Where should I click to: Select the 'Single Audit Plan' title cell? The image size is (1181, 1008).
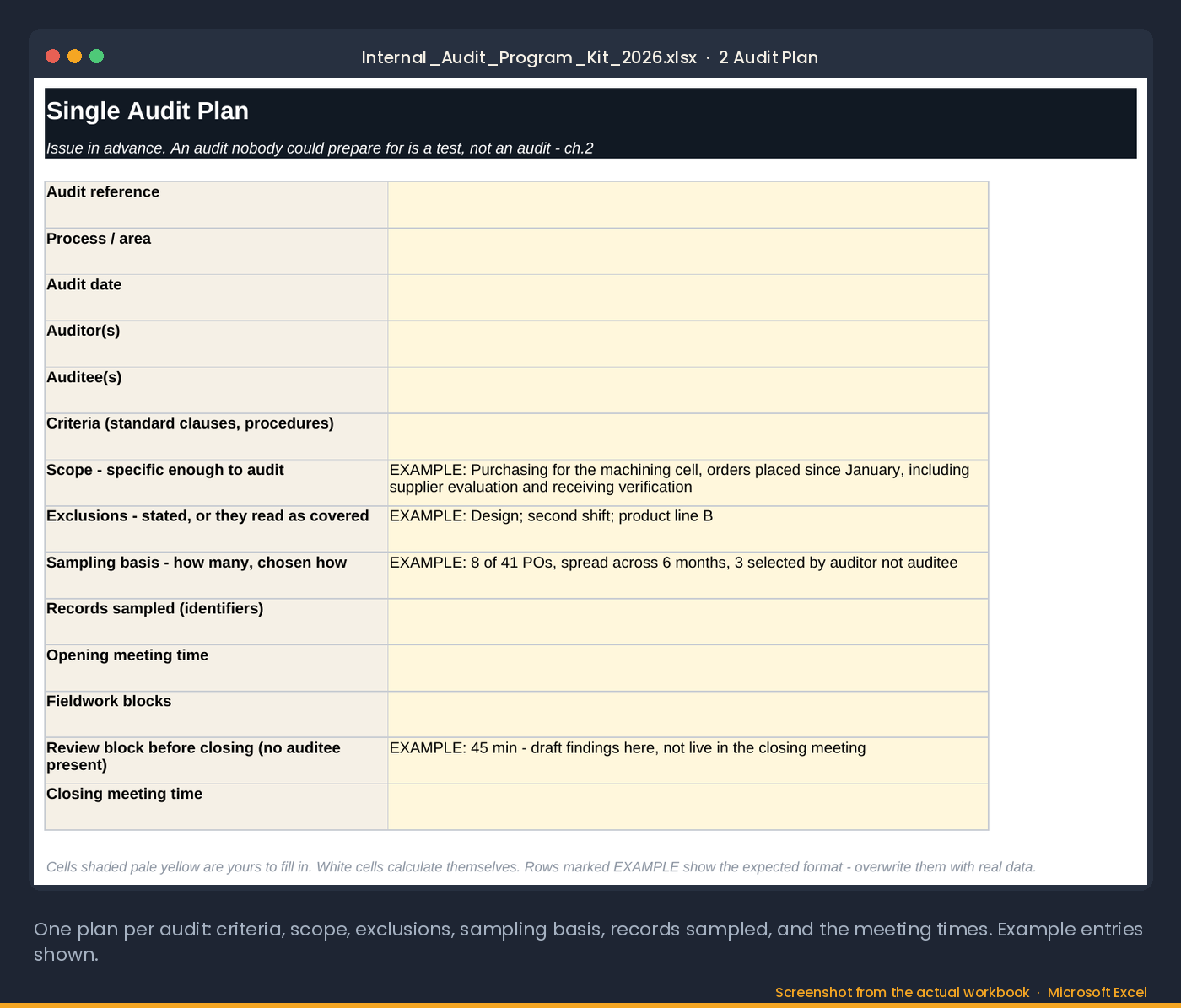point(590,111)
